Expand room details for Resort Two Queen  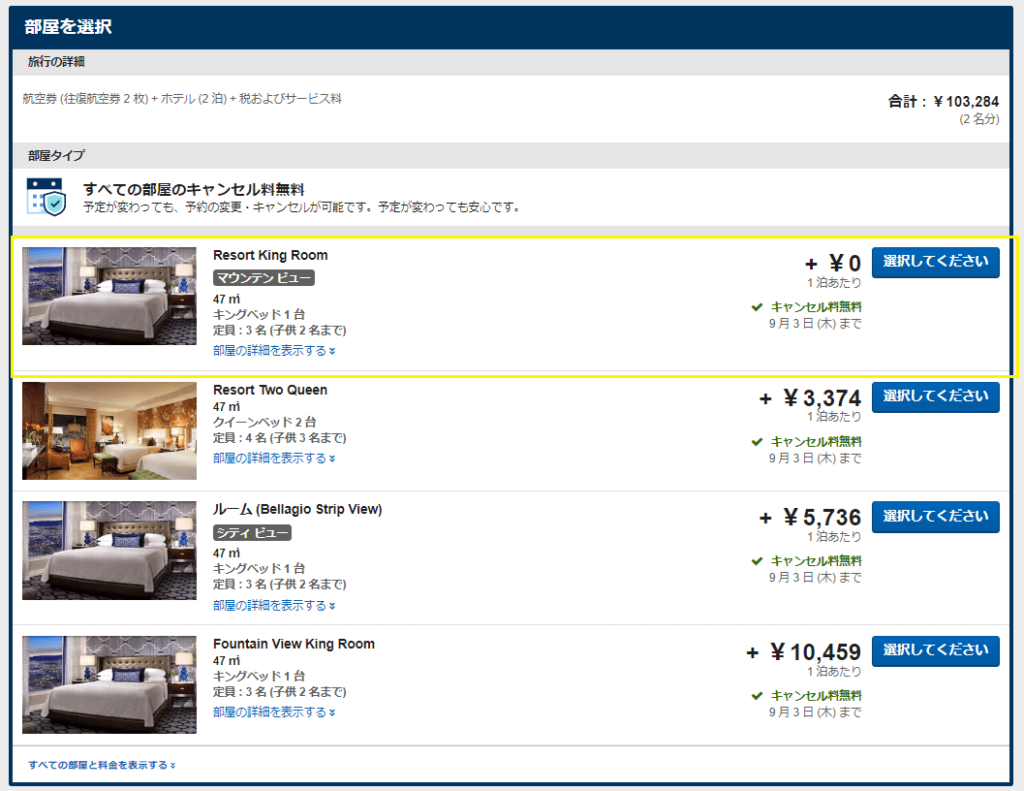[x=274, y=458]
